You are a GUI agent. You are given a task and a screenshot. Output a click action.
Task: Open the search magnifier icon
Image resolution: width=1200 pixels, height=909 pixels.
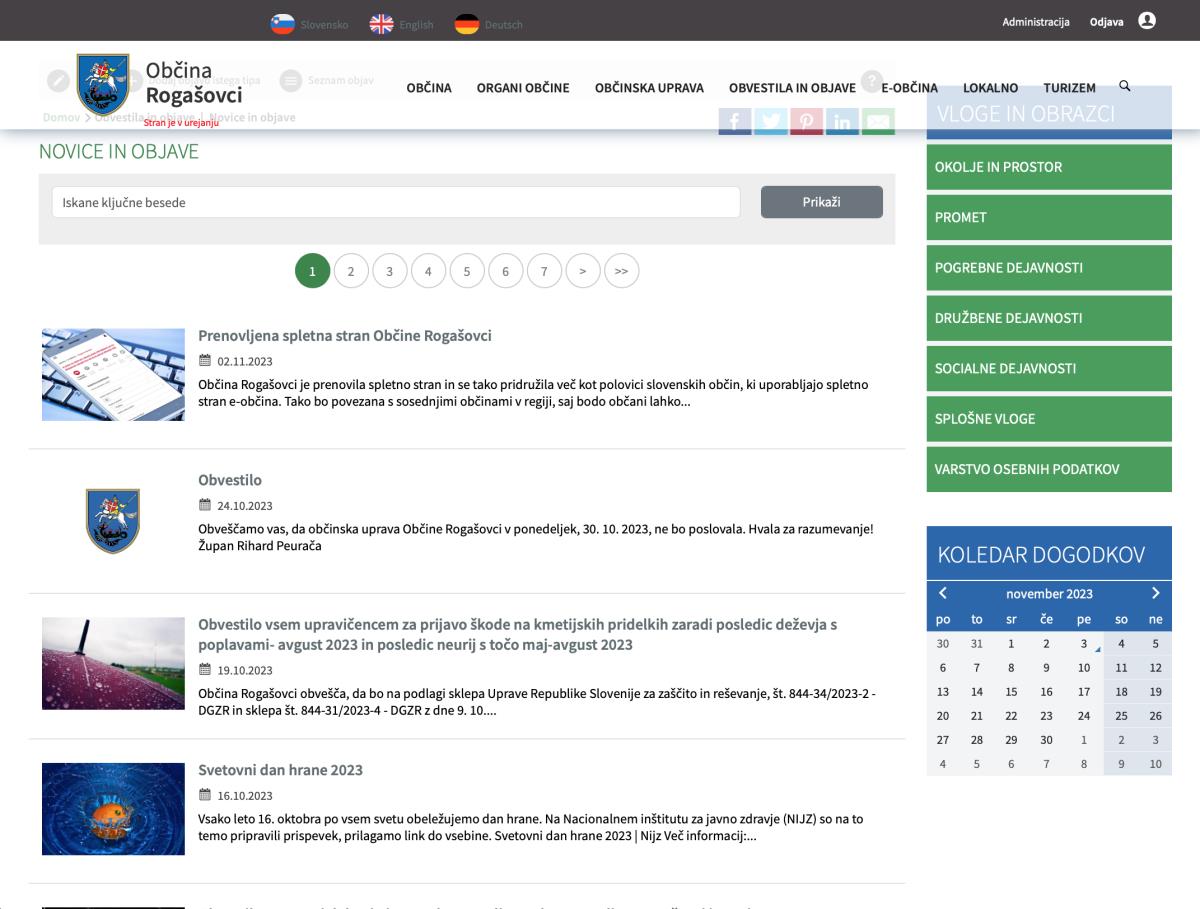coord(1125,86)
